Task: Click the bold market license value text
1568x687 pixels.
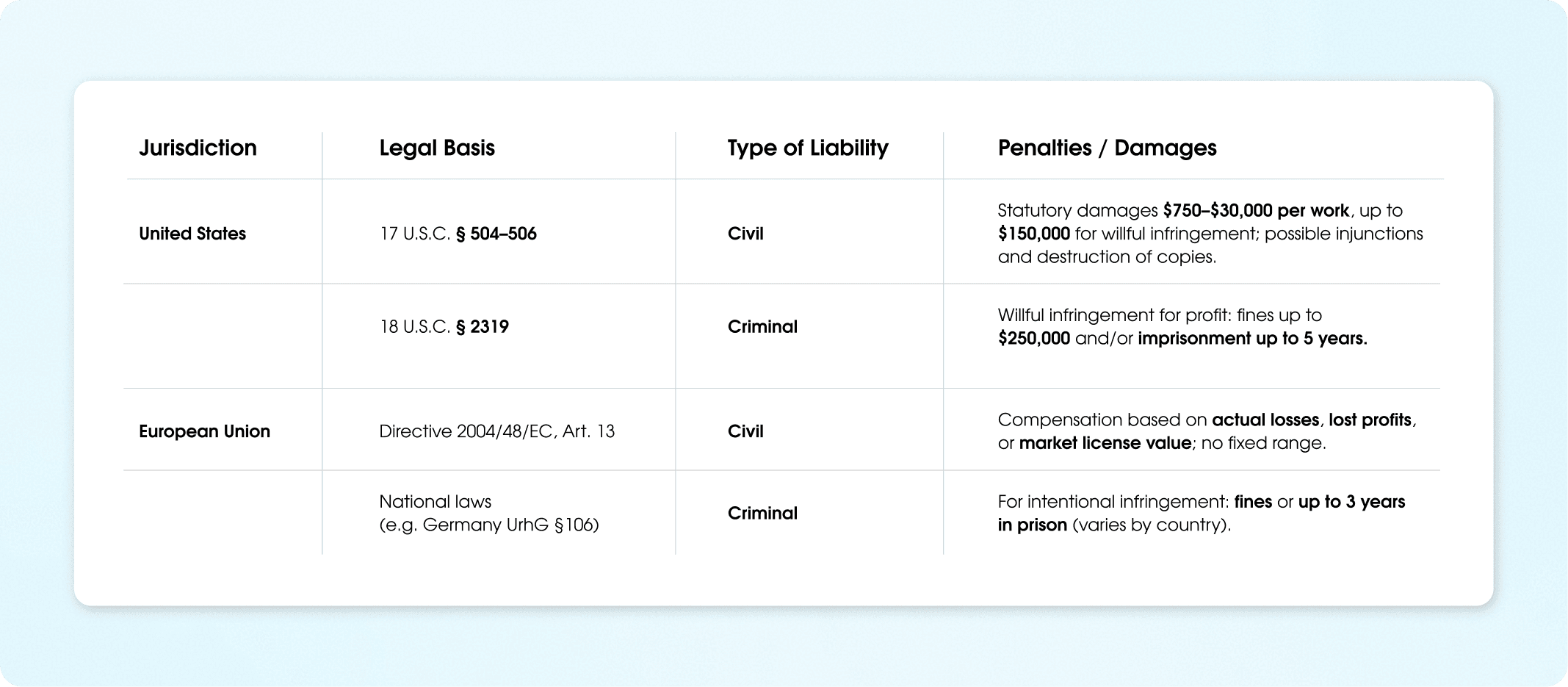Action: (x=1105, y=443)
